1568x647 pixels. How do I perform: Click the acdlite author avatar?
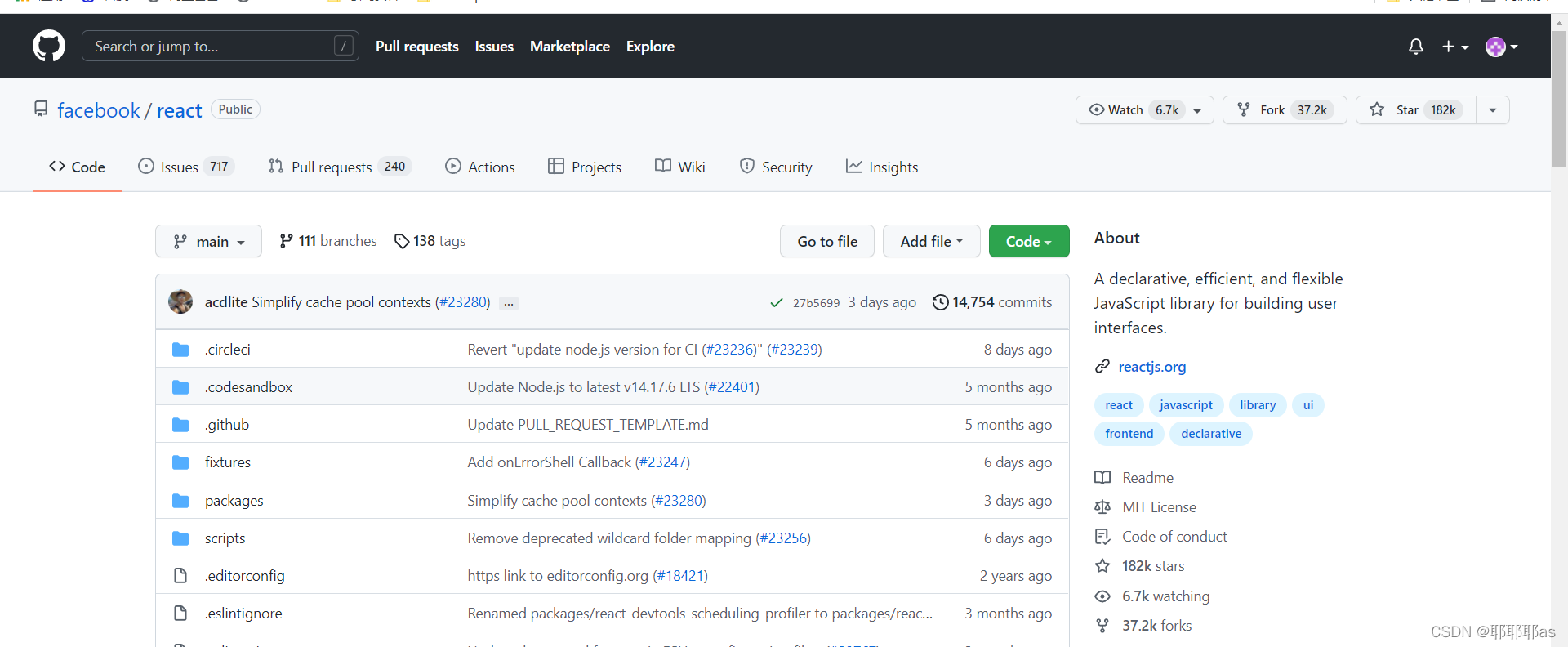pyautogui.click(x=180, y=301)
